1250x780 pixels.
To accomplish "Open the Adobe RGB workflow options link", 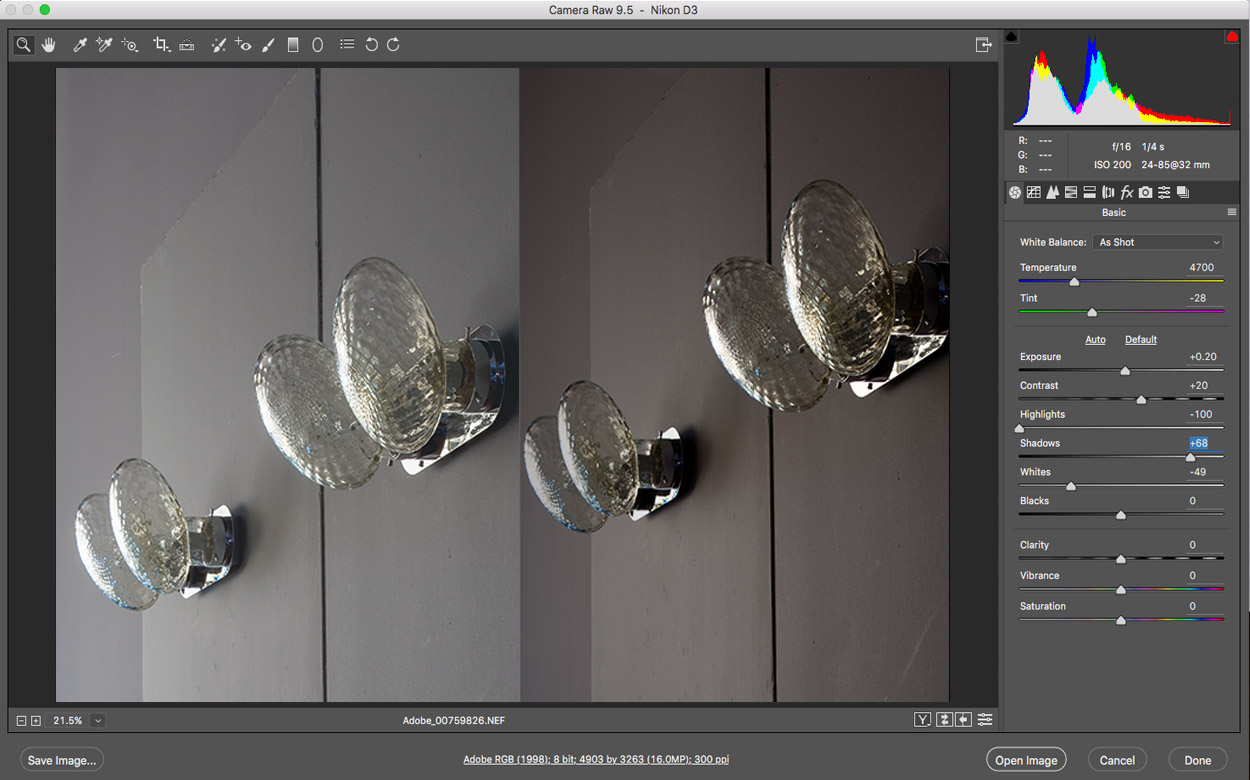I will pyautogui.click(x=596, y=760).
